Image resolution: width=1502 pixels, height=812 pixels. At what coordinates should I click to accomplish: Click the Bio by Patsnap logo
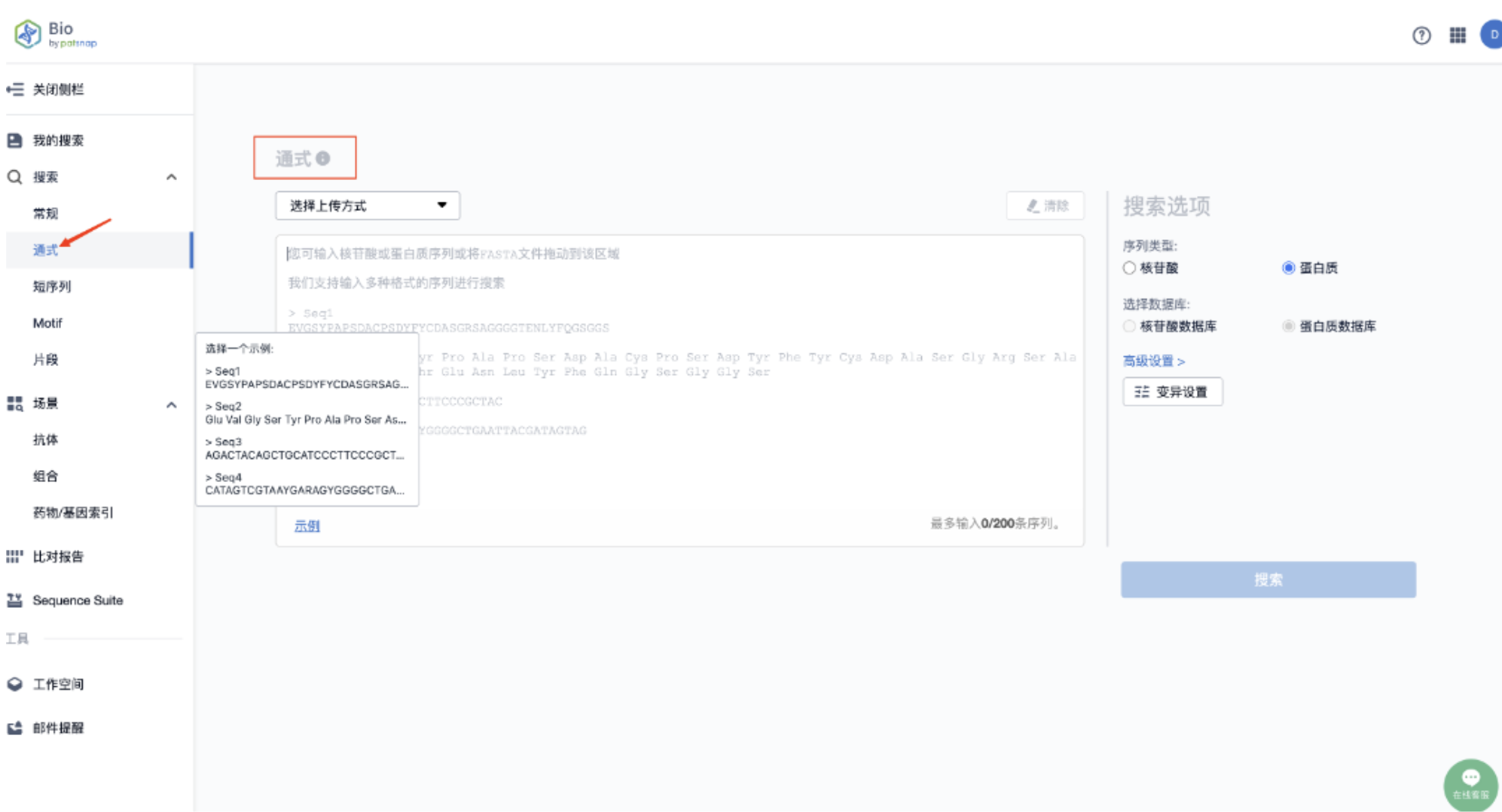56,34
